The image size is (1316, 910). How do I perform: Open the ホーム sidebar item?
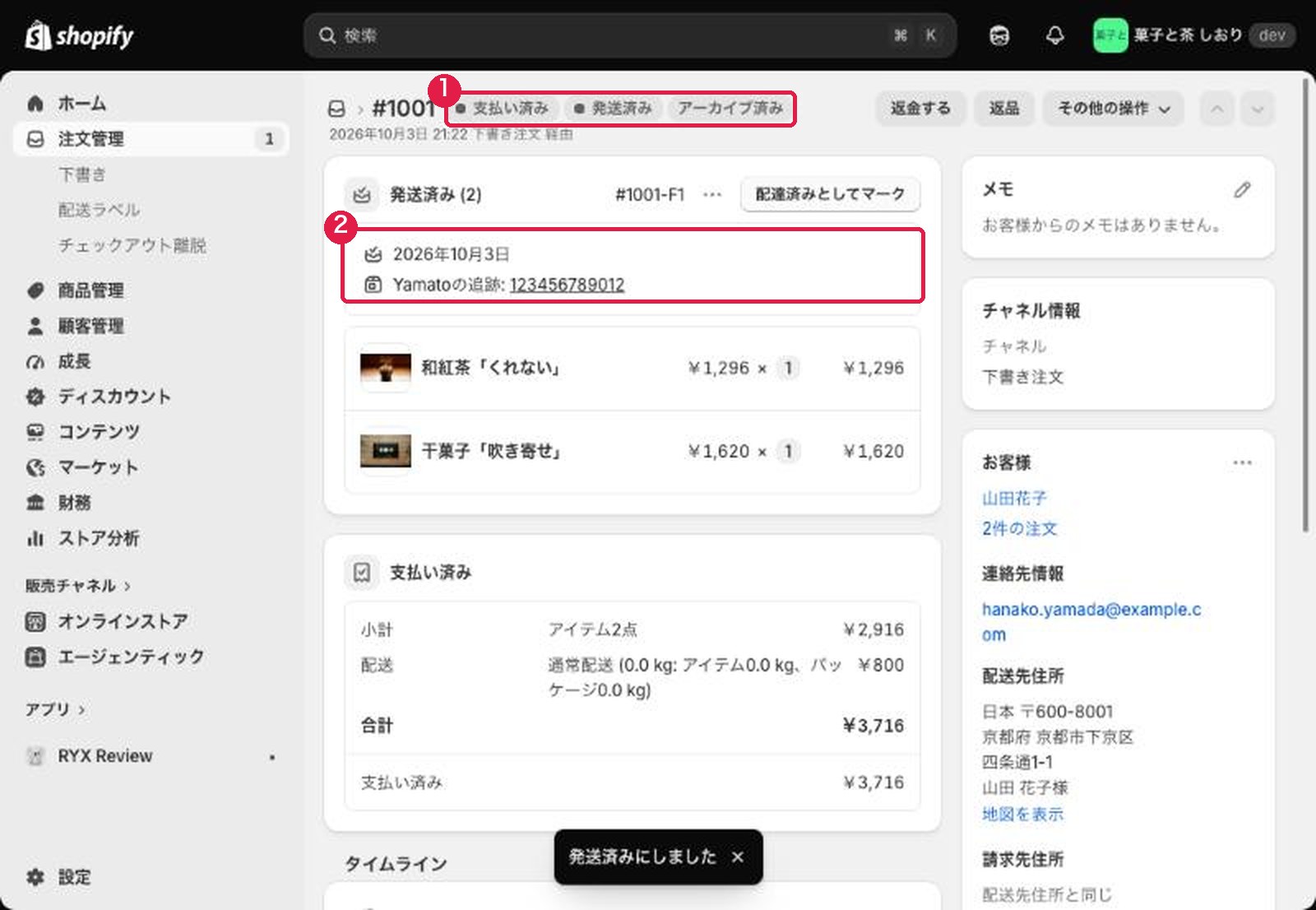click(x=151, y=104)
